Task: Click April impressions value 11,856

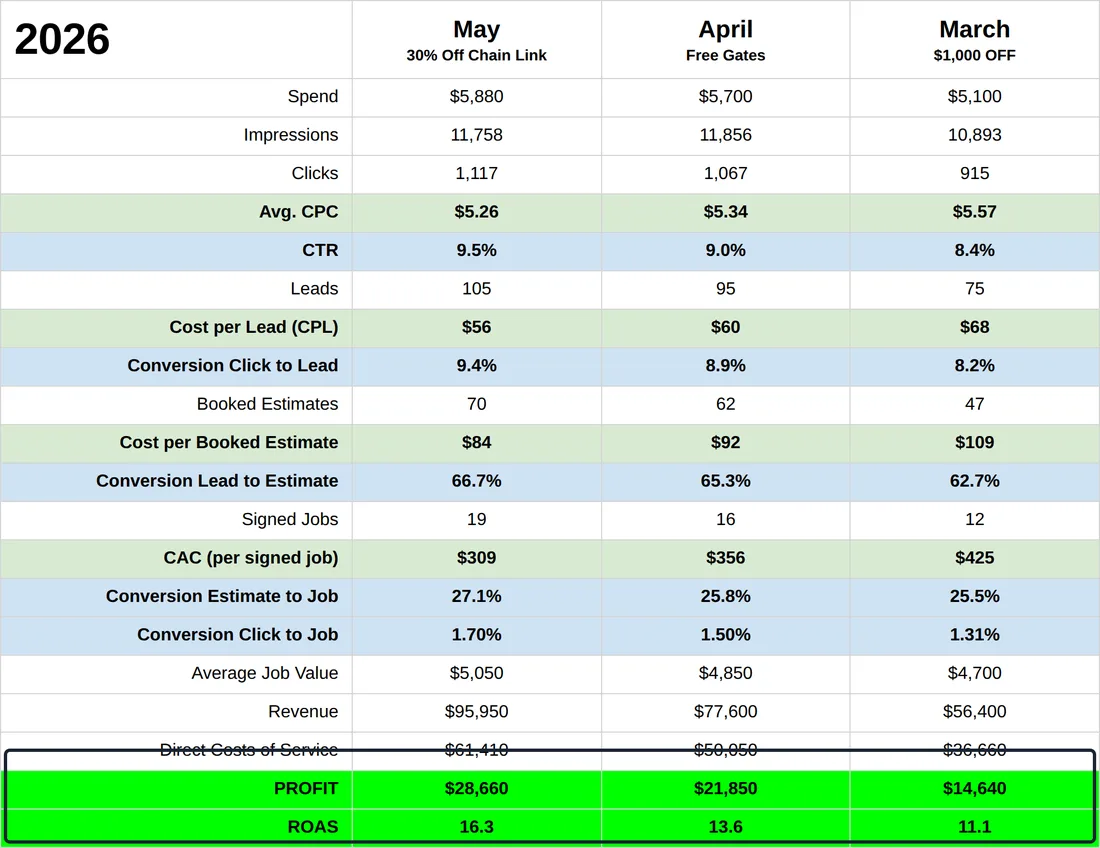Action: [725, 135]
